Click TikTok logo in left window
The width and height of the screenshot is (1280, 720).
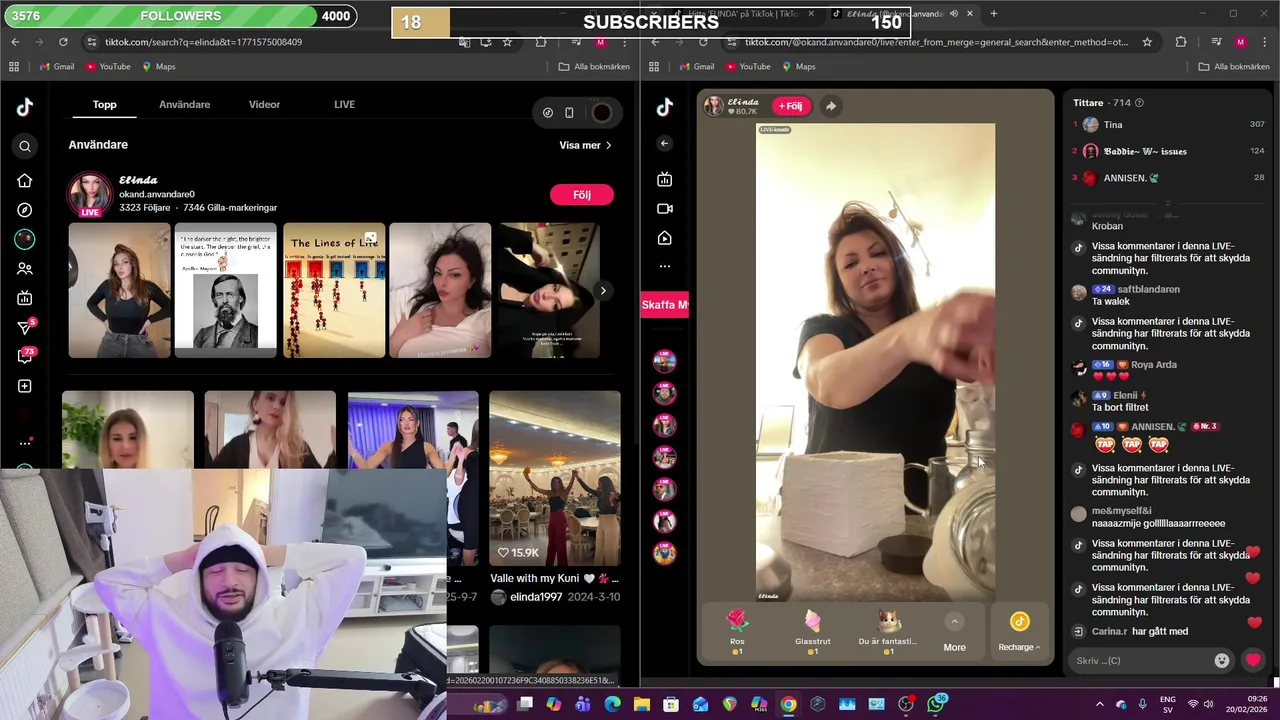point(25,108)
